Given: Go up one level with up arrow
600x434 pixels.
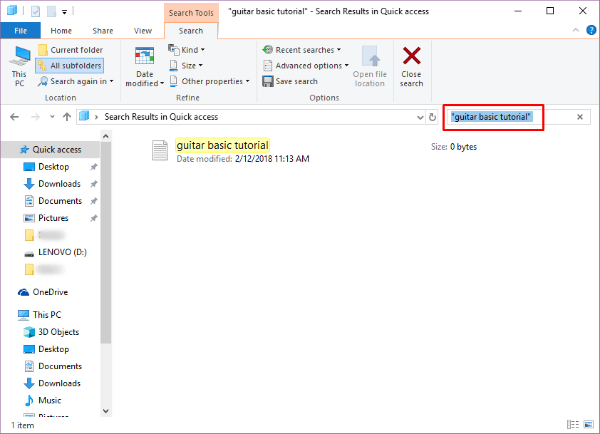Looking at the screenshot, I should [x=67, y=117].
